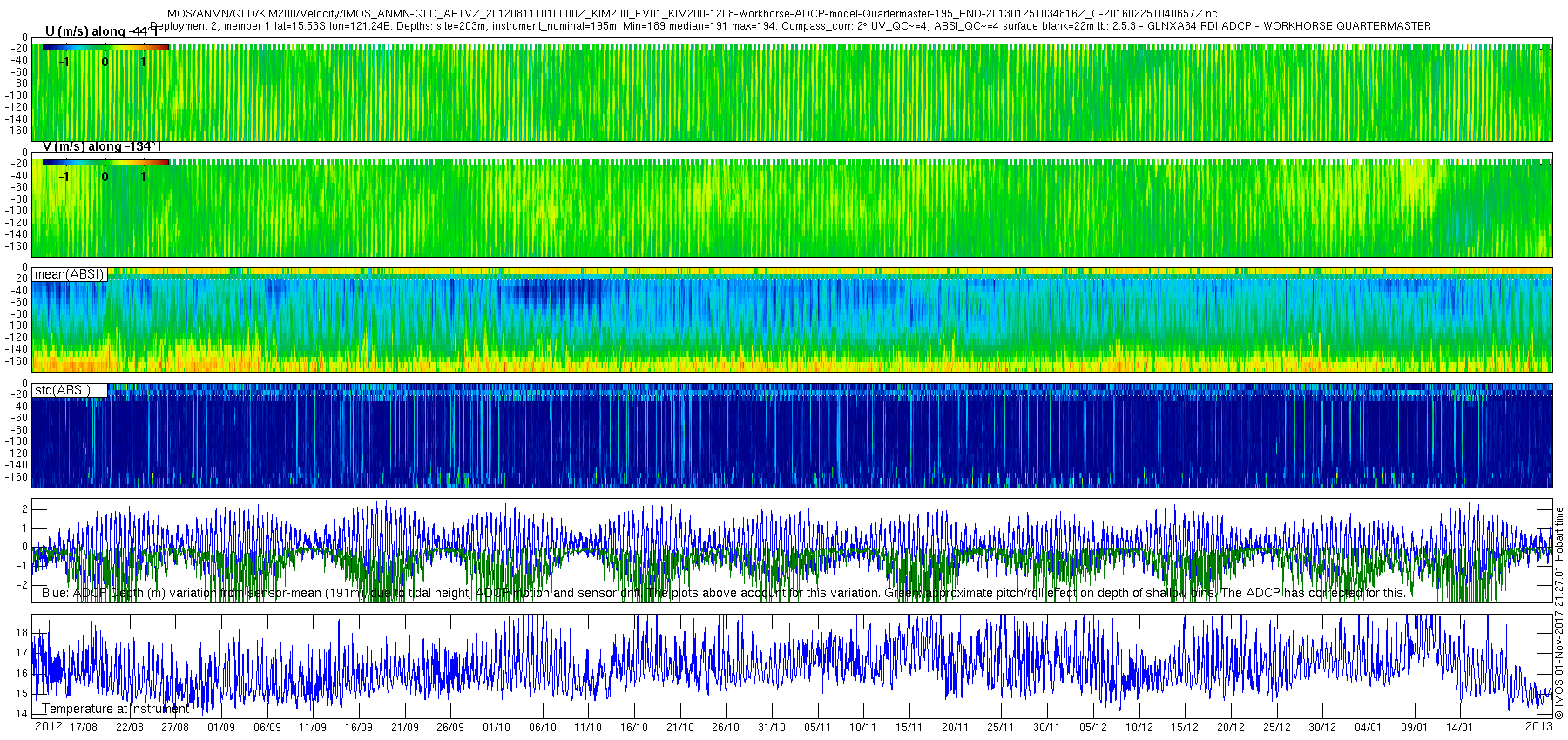The width and height of the screenshot is (1568, 740).
Task: Click the '25/12' date tick
Action: pyautogui.click(x=1276, y=728)
